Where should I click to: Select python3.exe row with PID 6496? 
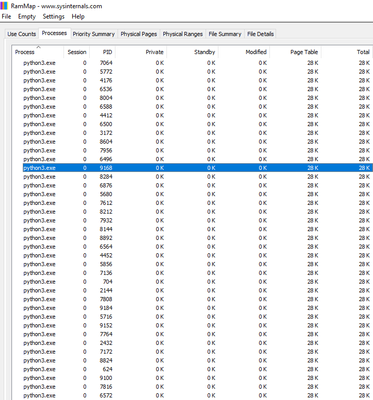pyautogui.click(x=198, y=159)
